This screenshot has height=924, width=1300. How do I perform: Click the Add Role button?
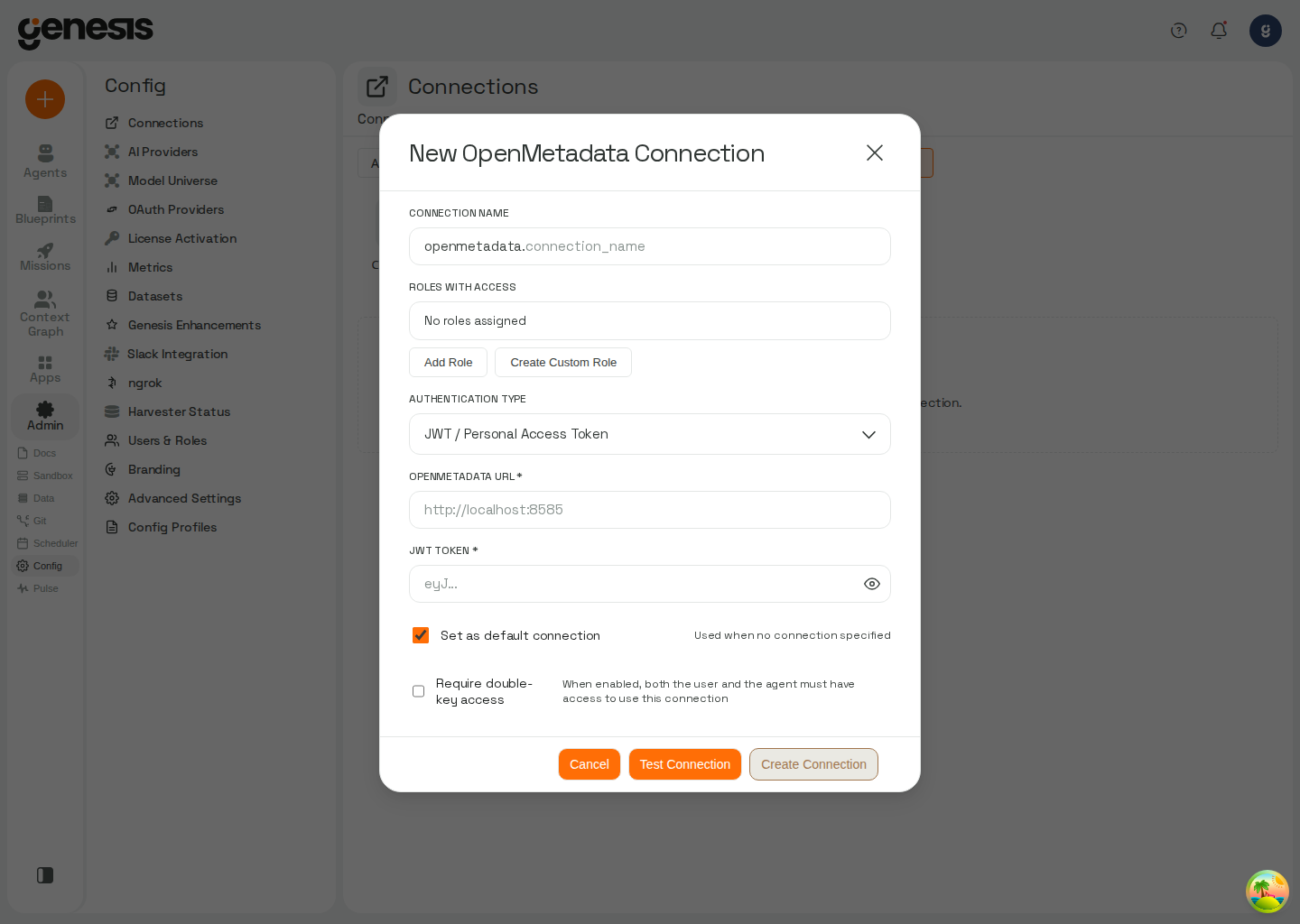(448, 363)
